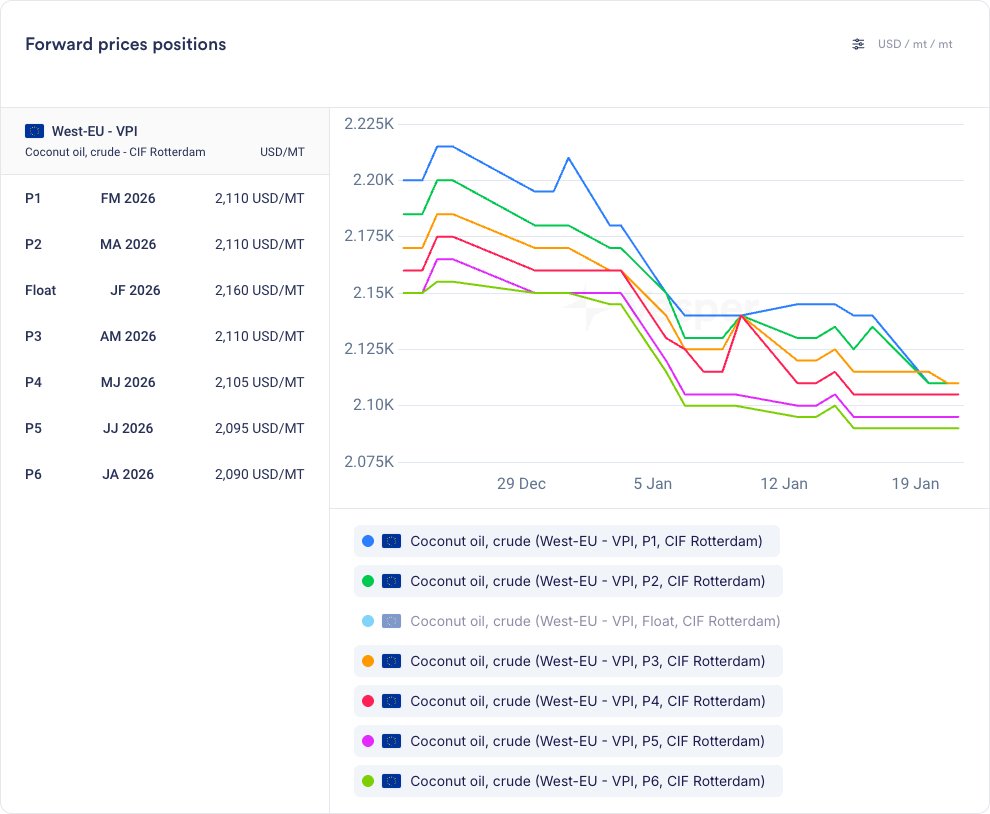The width and height of the screenshot is (990, 814).
Task: Click the P6 JA 2026 position row
Action: 165,474
